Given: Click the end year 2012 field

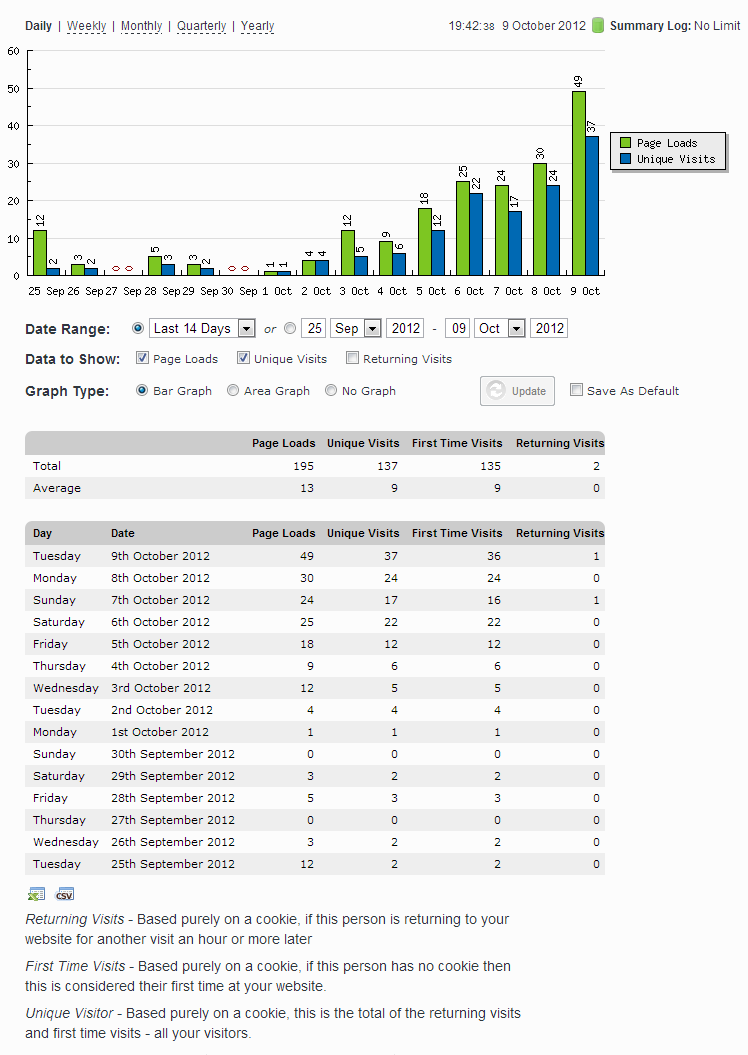Looking at the screenshot, I should pyautogui.click(x=549, y=328).
